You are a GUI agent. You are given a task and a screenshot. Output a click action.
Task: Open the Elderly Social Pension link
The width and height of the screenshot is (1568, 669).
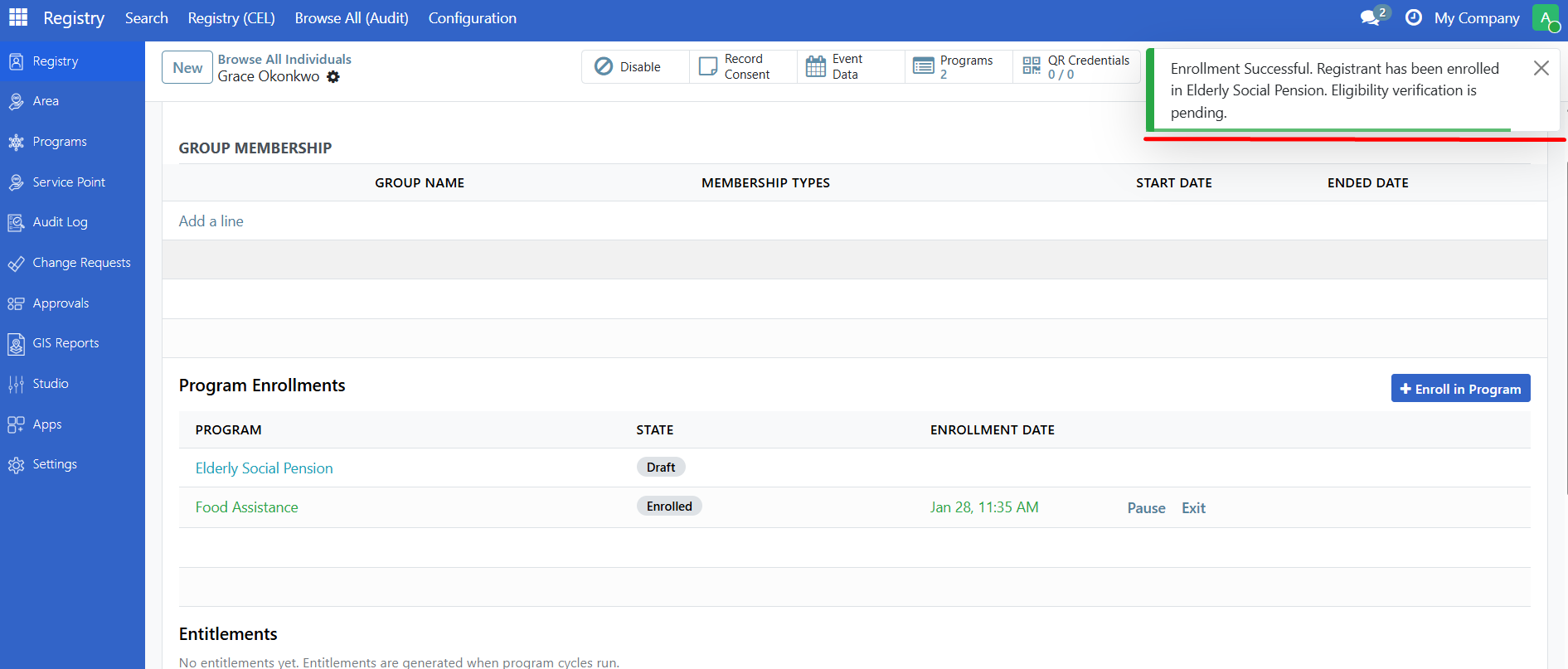264,468
